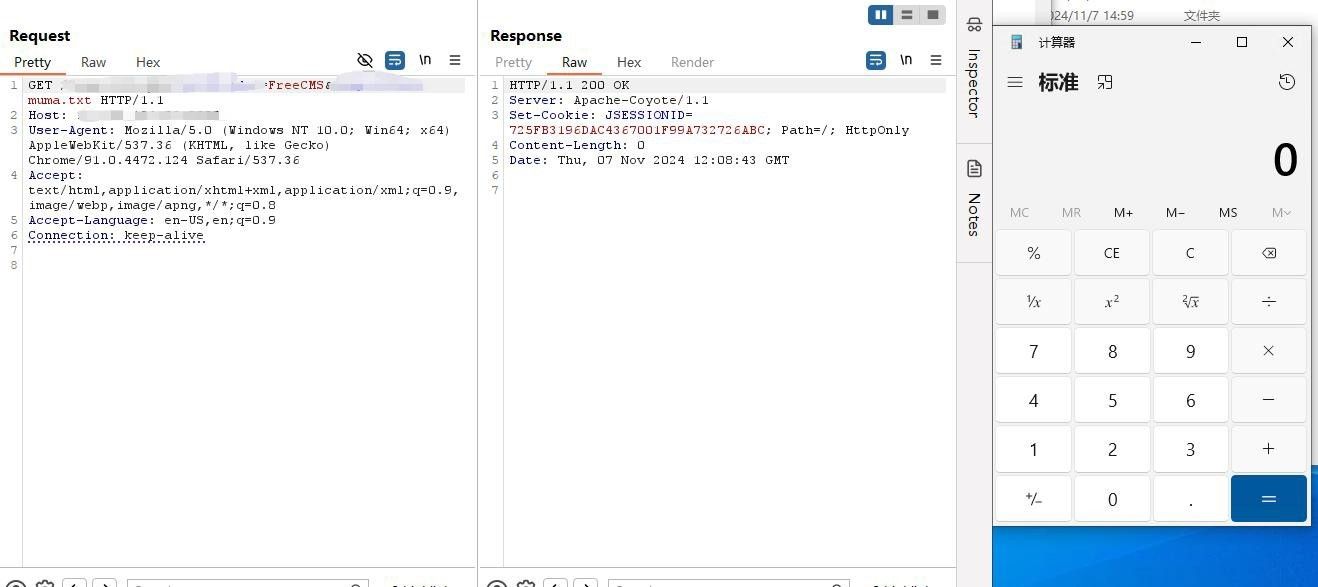Click the backspace key in Calculator

pyautogui.click(x=1269, y=253)
